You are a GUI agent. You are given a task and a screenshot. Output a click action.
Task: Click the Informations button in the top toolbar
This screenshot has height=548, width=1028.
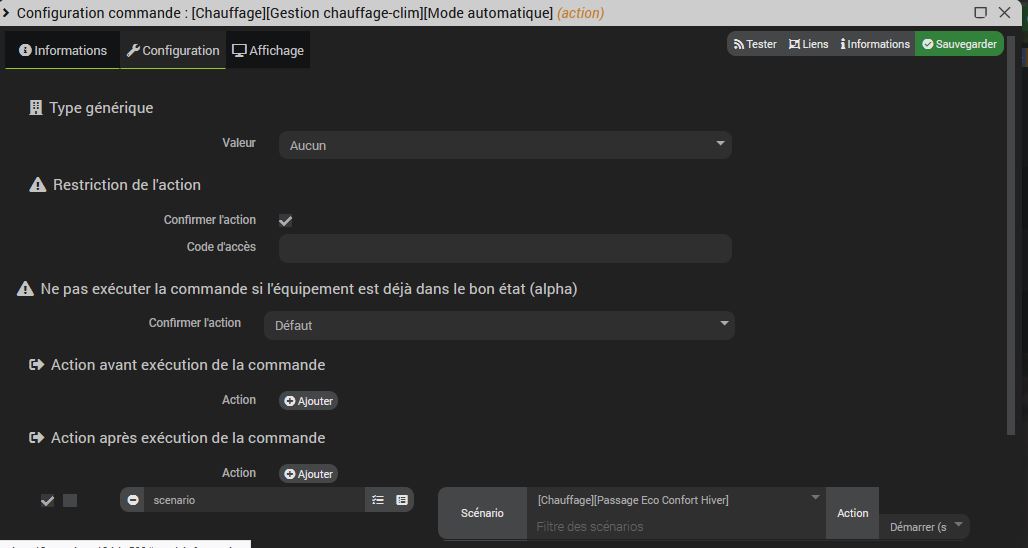[x=875, y=44]
